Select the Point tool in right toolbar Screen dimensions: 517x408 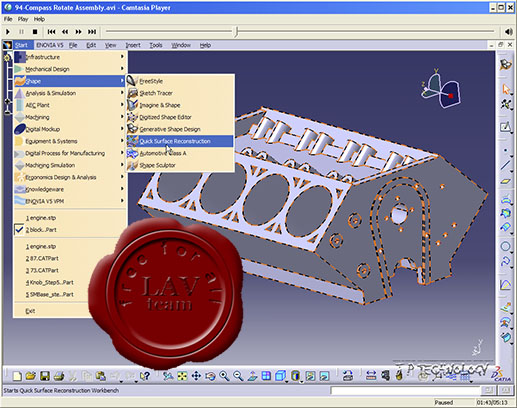pos(506,150)
